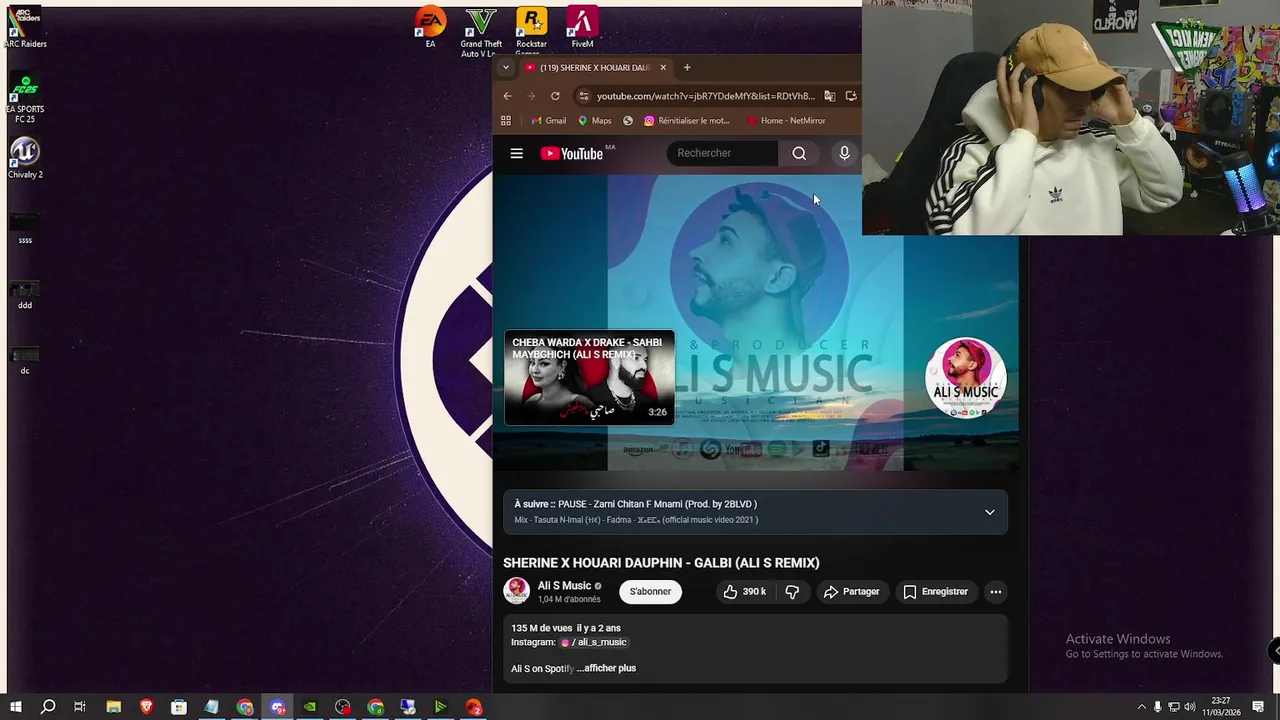
Task: Launch Brave browser from taskbar
Action: (146, 707)
